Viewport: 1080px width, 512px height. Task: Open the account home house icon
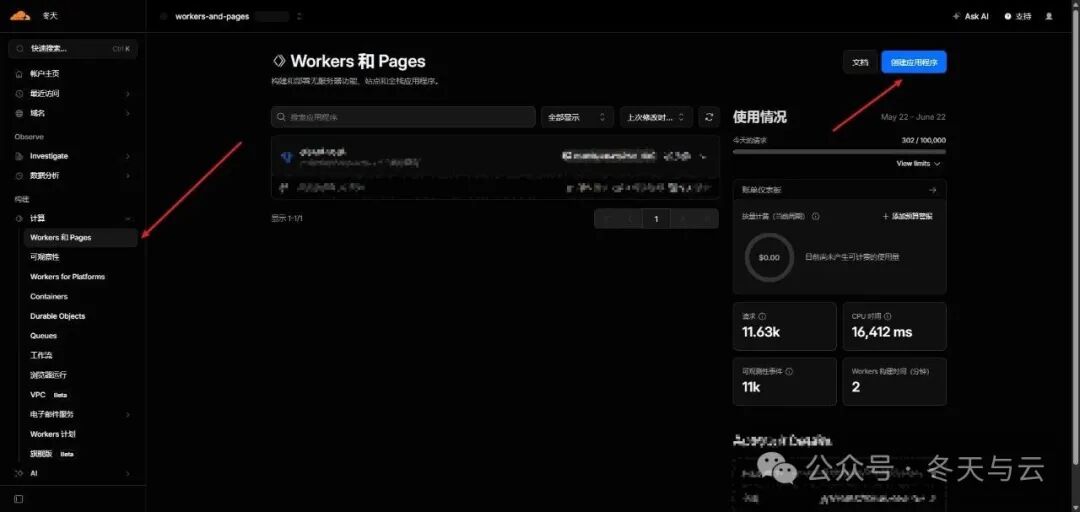[19, 74]
